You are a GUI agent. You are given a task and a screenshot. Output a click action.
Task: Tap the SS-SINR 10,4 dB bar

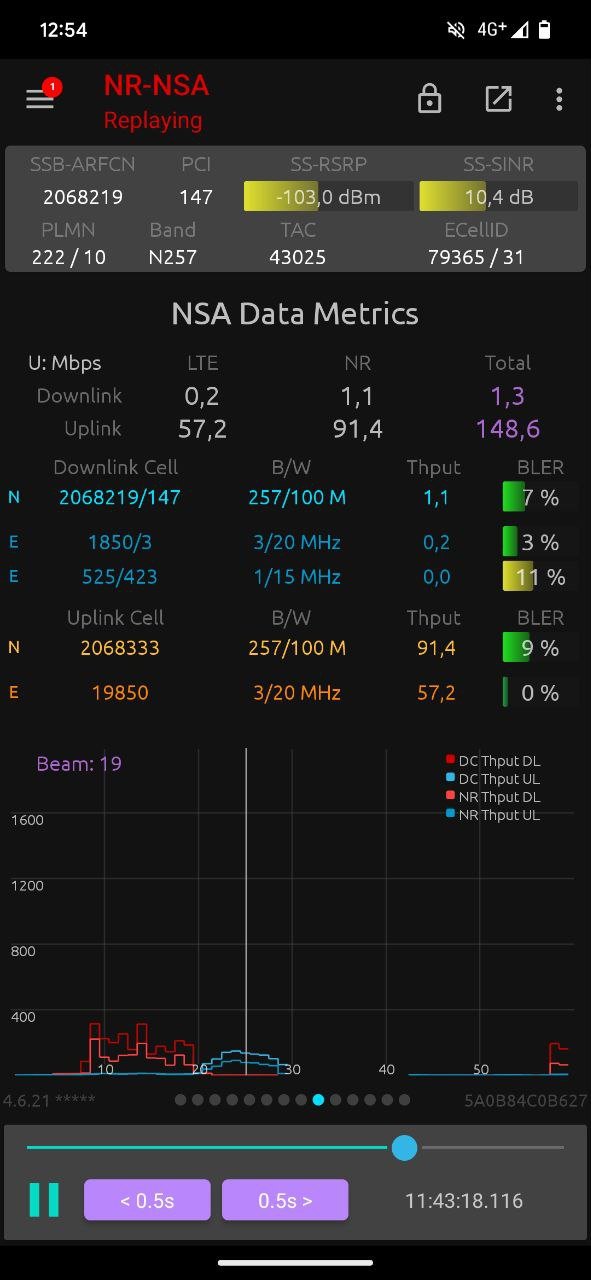pos(498,196)
